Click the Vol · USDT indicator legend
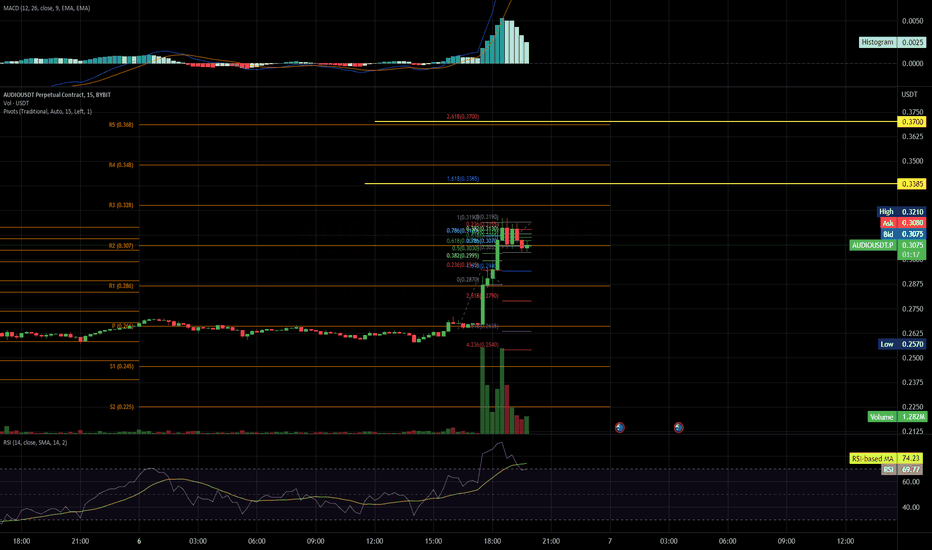This screenshot has width=932, height=550. pyautogui.click(x=16, y=103)
